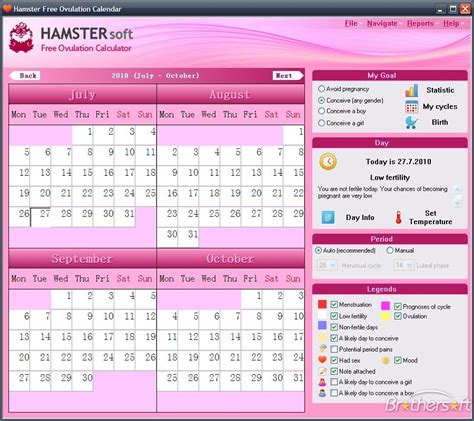
Task: Click the scroll up arrow in Day description
Action: tap(458, 190)
